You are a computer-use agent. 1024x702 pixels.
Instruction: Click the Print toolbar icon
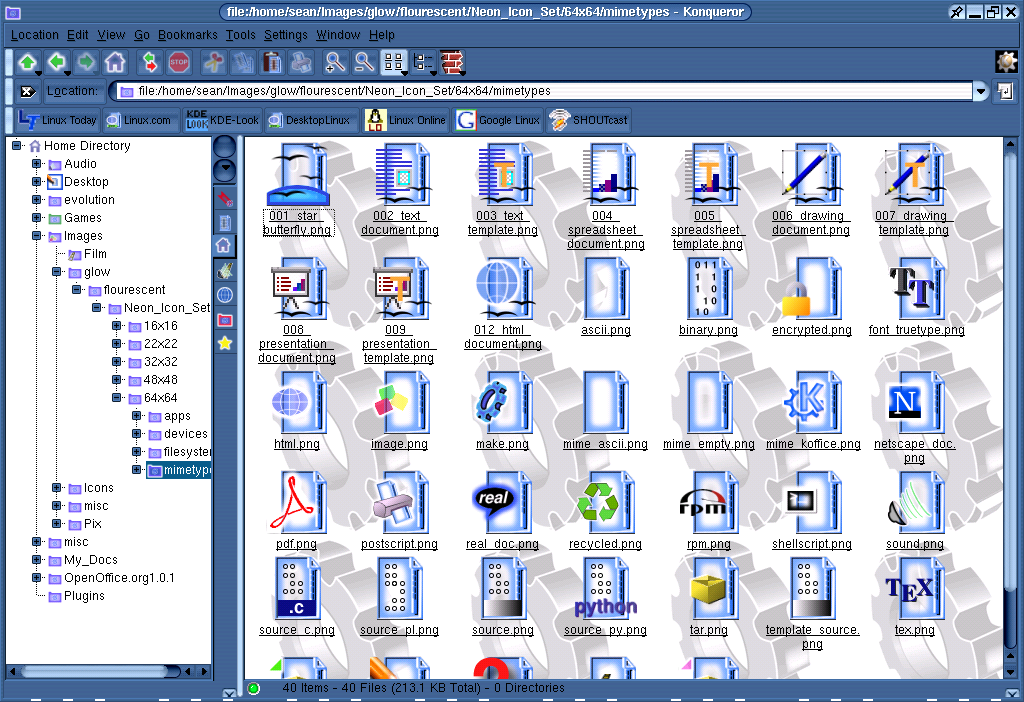(x=300, y=63)
